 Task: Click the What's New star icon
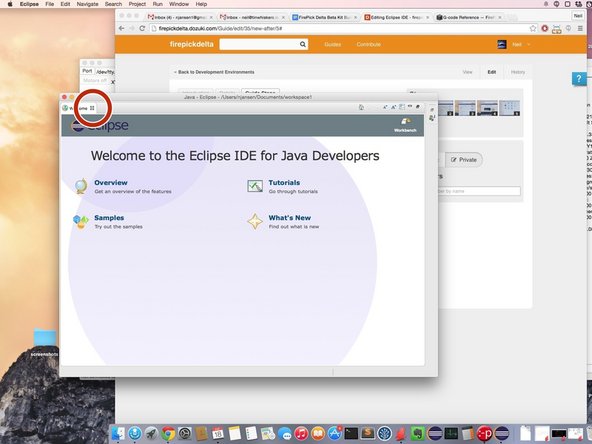pyautogui.click(x=255, y=222)
